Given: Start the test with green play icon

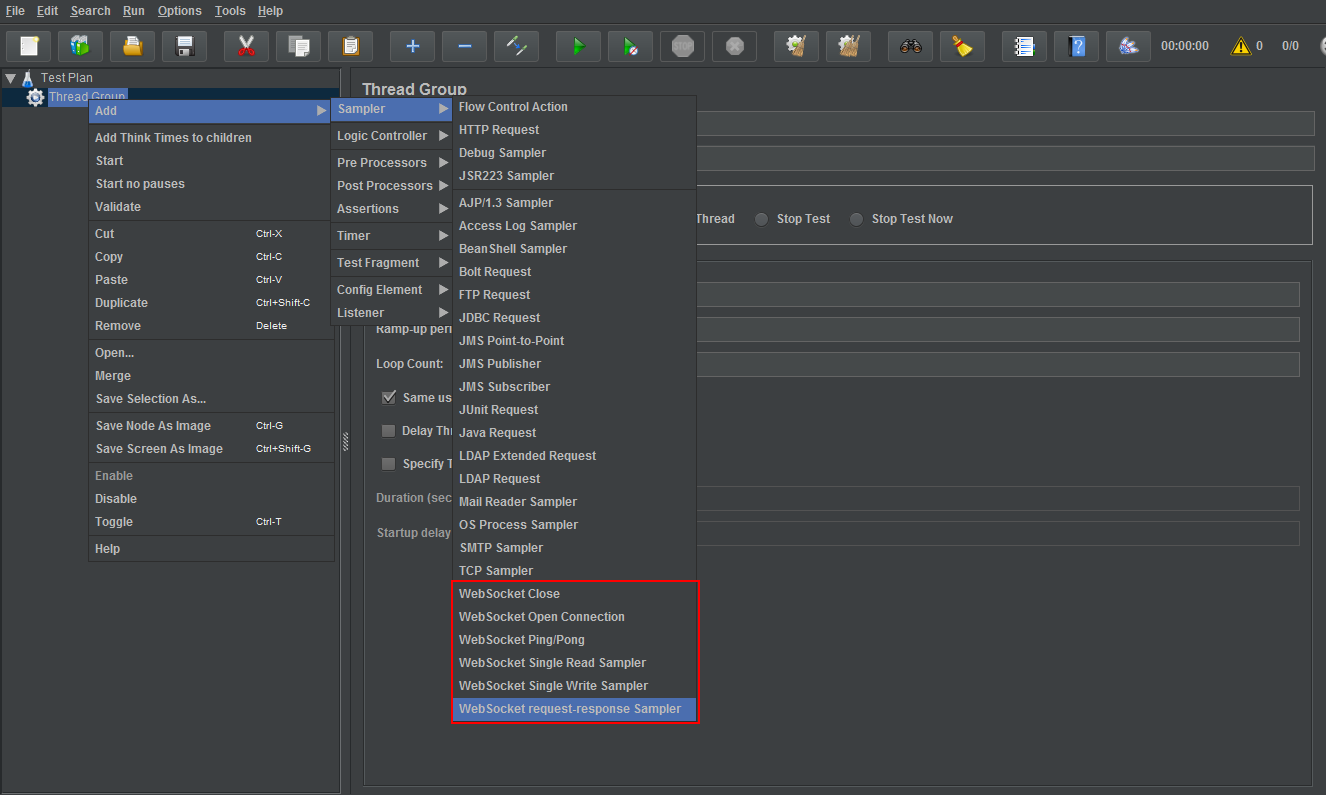Looking at the screenshot, I should tap(578, 46).
